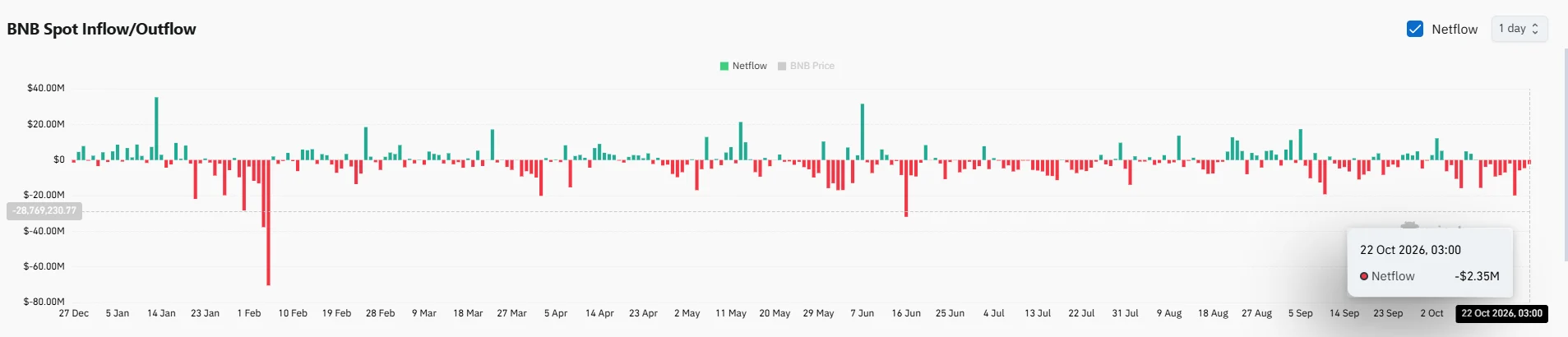Click the deepest red bar after 1 Feb
The height and width of the screenshot is (337, 1568).
click(268, 222)
